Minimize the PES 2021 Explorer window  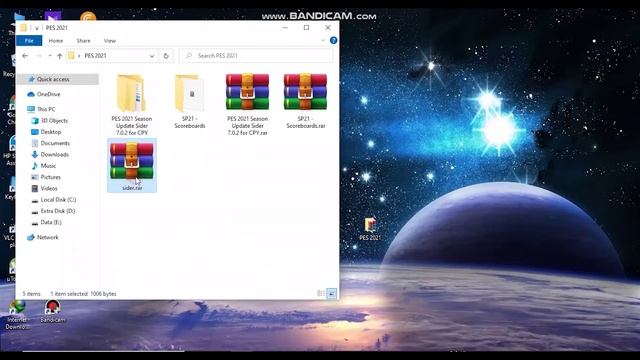point(285,28)
